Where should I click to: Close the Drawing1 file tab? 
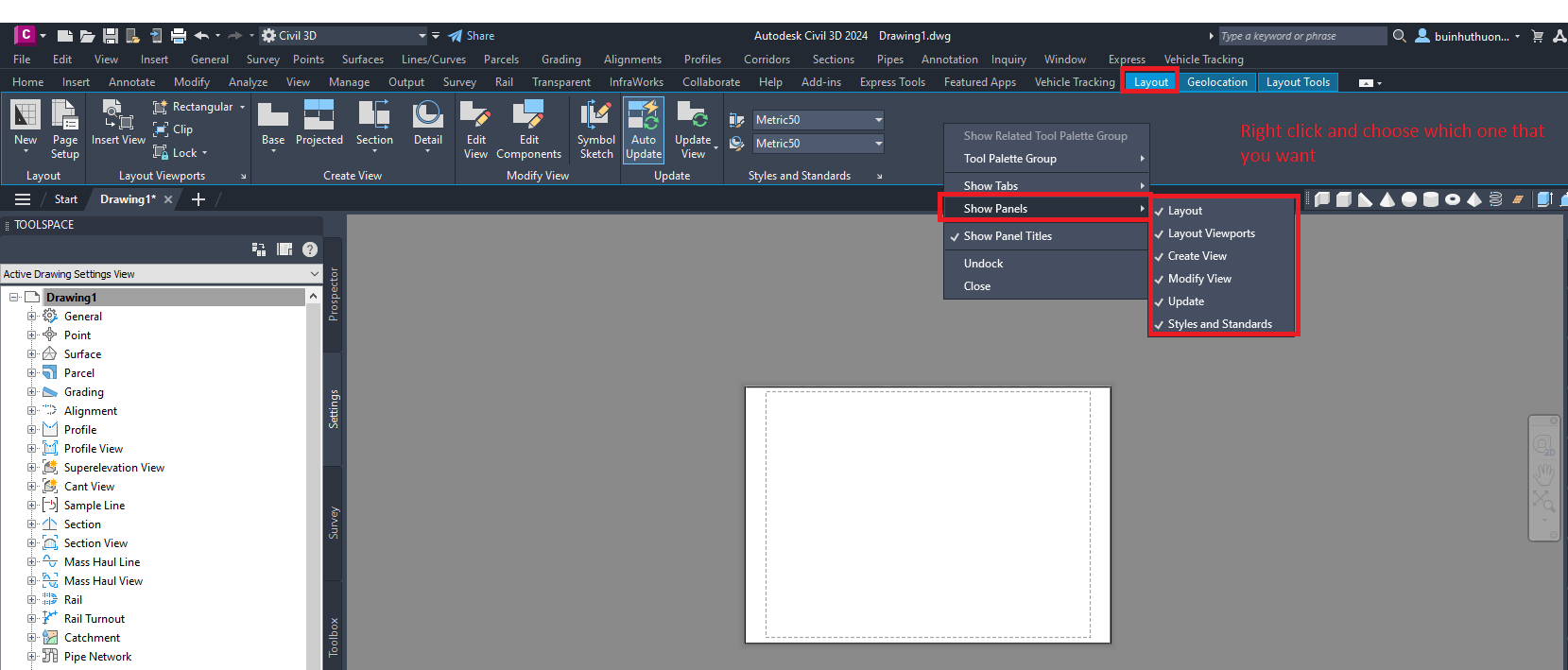click(x=168, y=199)
